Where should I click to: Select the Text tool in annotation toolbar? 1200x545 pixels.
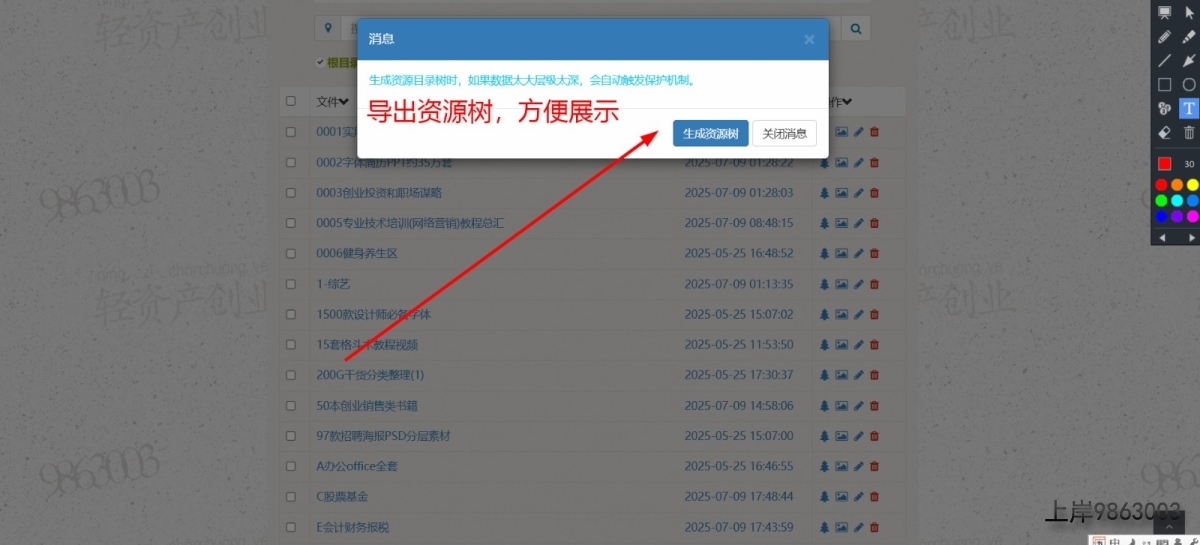1189,109
